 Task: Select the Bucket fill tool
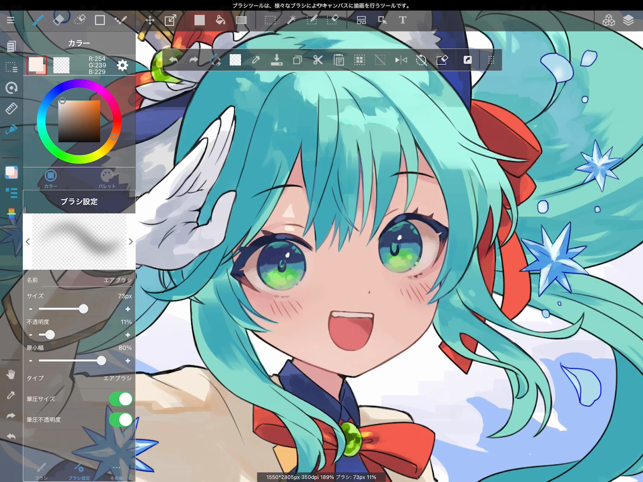tap(220, 20)
